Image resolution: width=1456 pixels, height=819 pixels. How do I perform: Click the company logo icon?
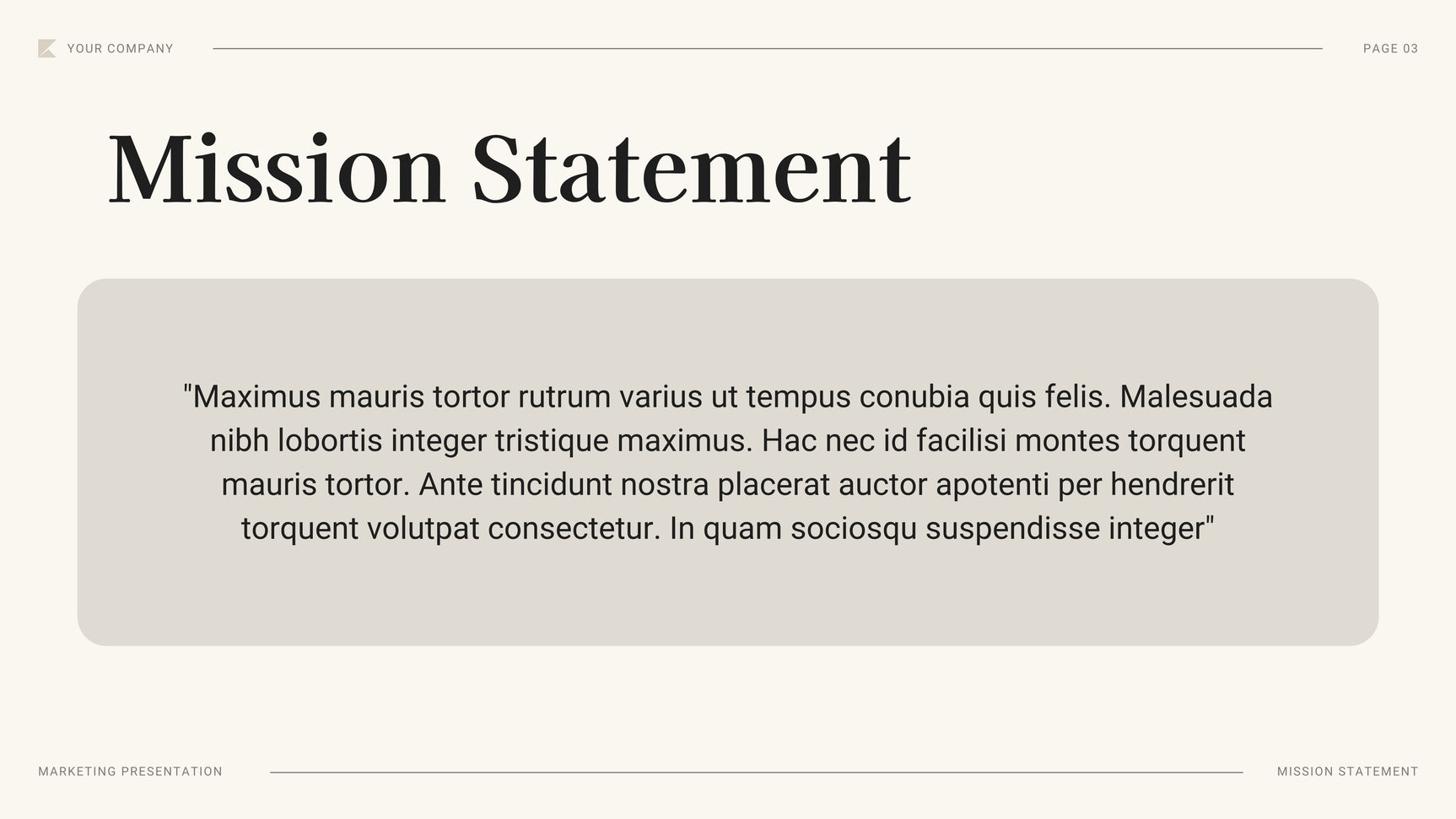coord(46,49)
